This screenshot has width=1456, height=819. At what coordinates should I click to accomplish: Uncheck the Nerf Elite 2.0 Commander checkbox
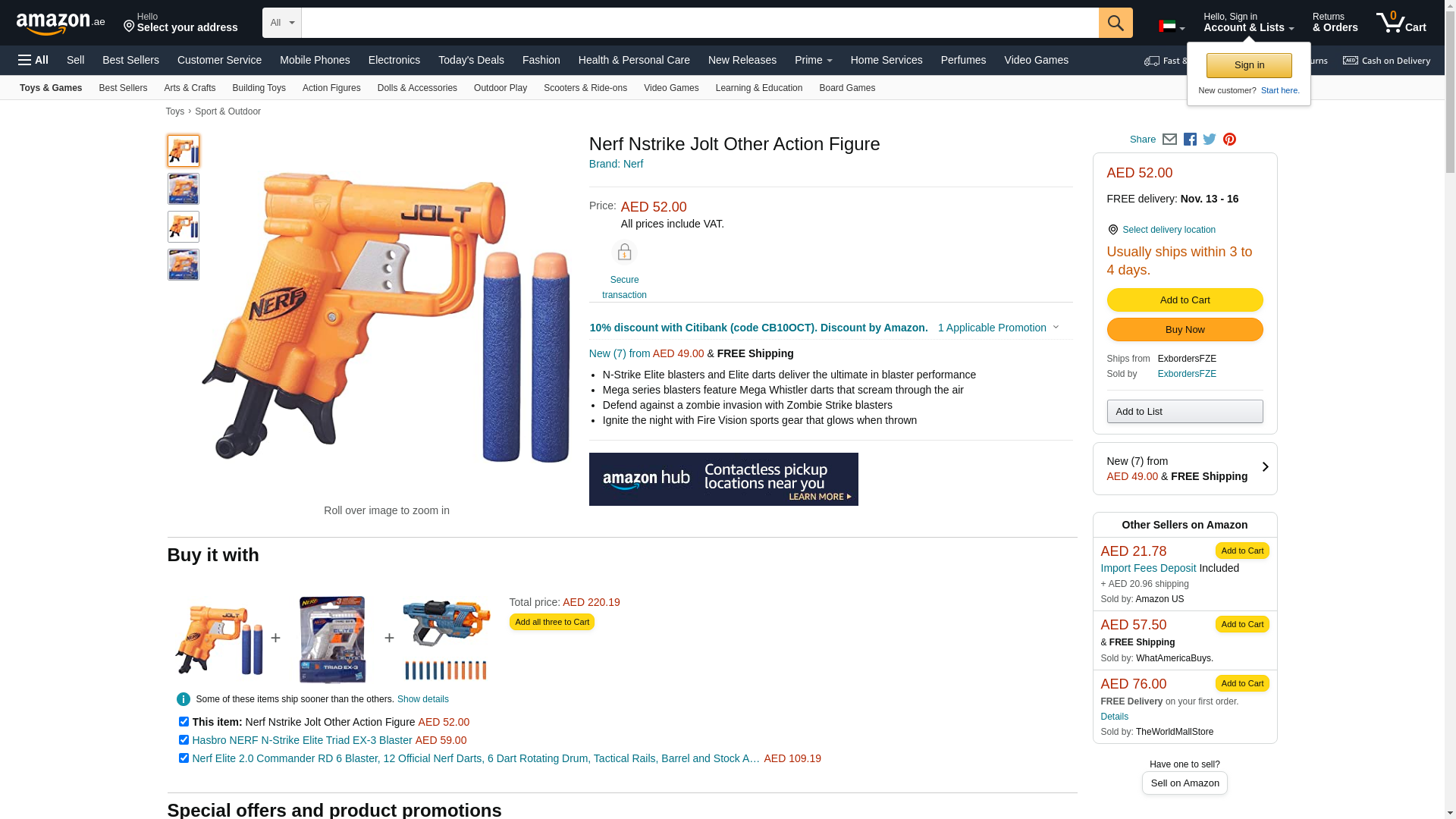[184, 758]
